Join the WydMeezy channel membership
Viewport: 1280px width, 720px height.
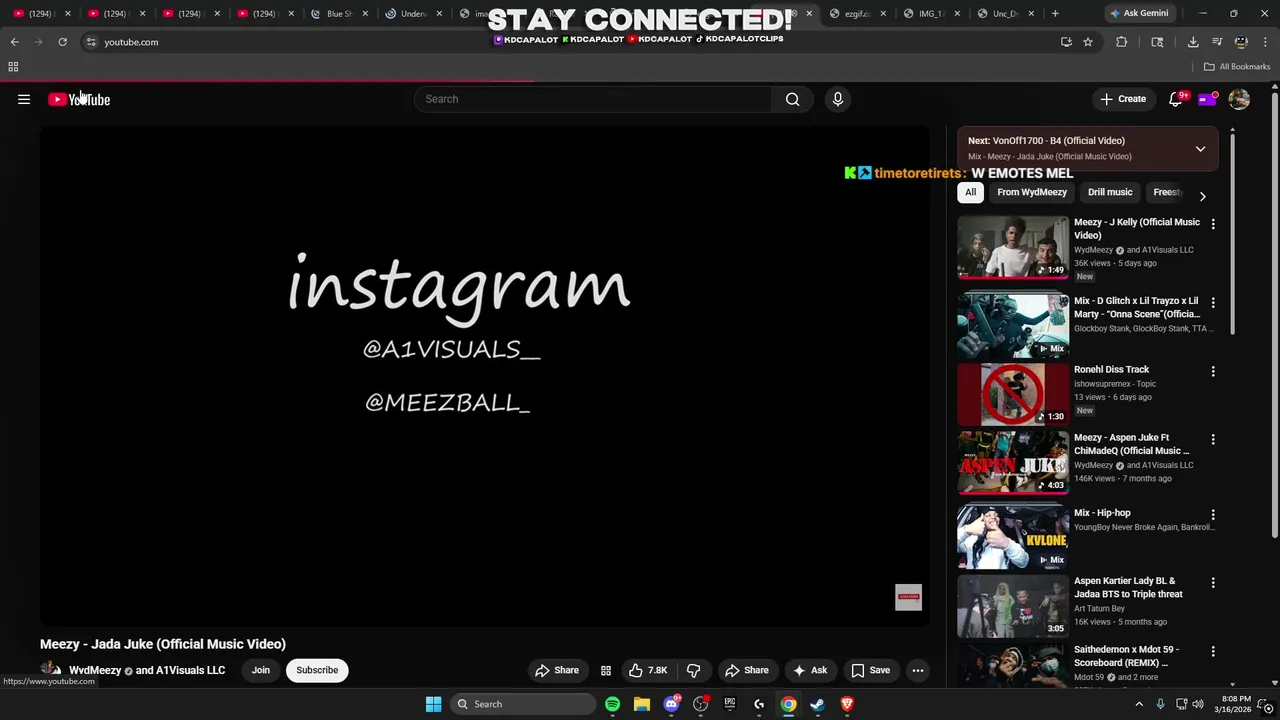coord(261,670)
